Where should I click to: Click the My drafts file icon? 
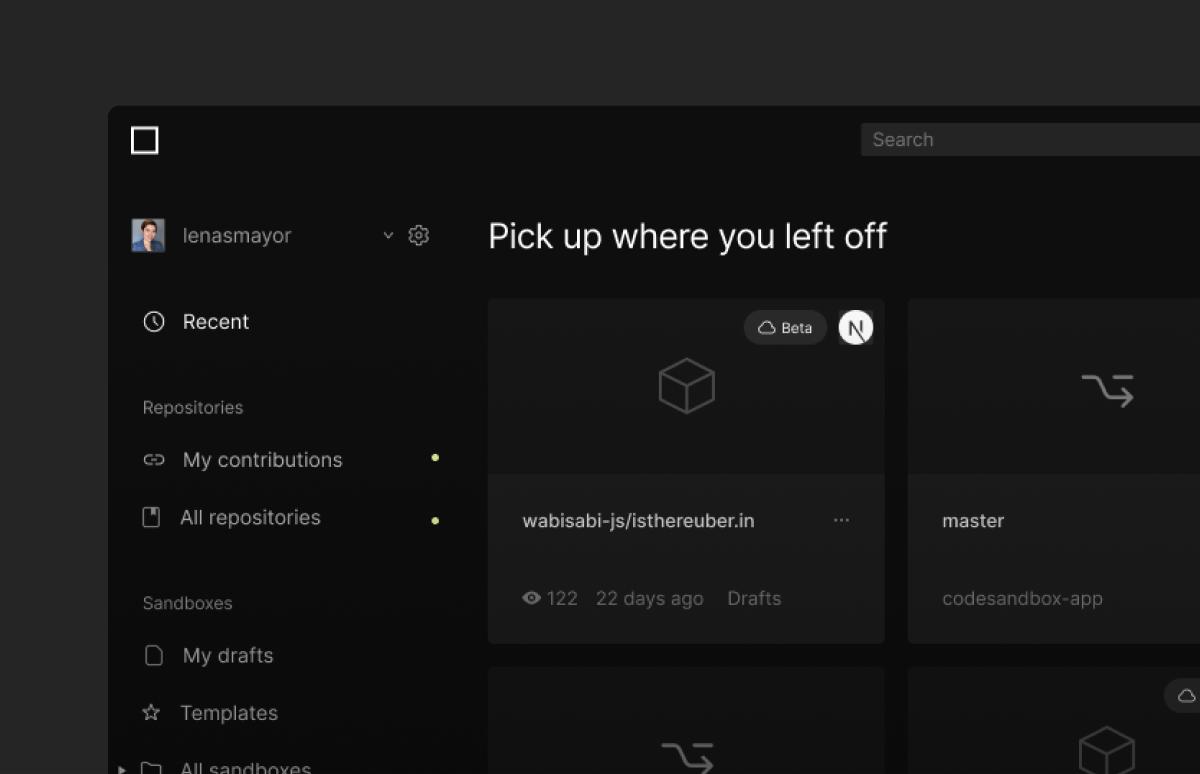tap(152, 655)
